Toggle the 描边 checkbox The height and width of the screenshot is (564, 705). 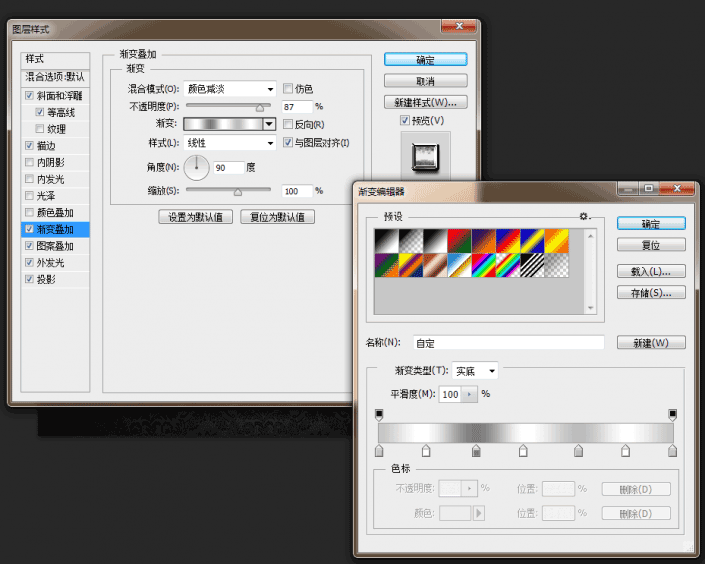(29, 145)
